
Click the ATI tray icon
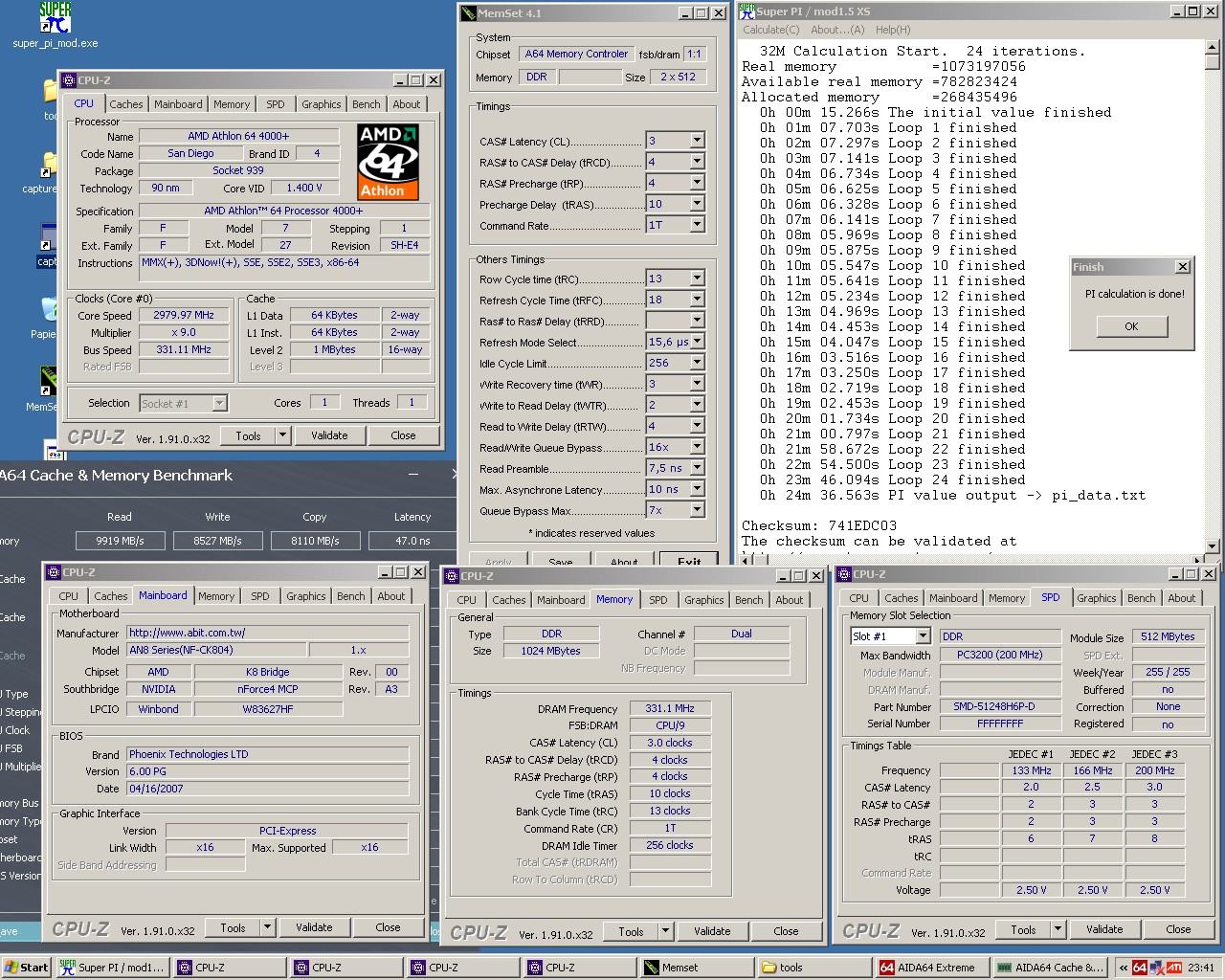1173,968
